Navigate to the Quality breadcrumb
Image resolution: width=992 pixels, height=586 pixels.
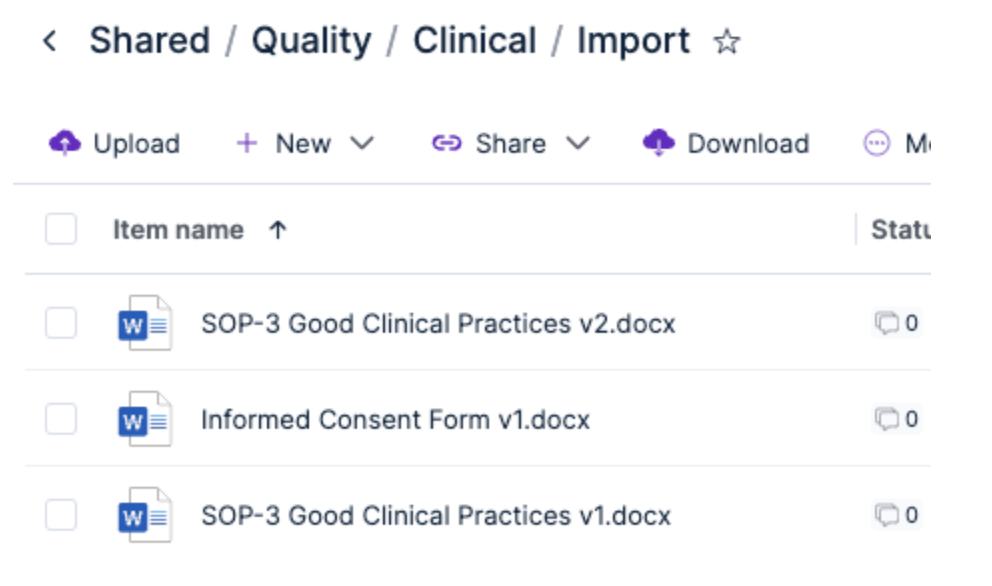click(x=311, y=42)
